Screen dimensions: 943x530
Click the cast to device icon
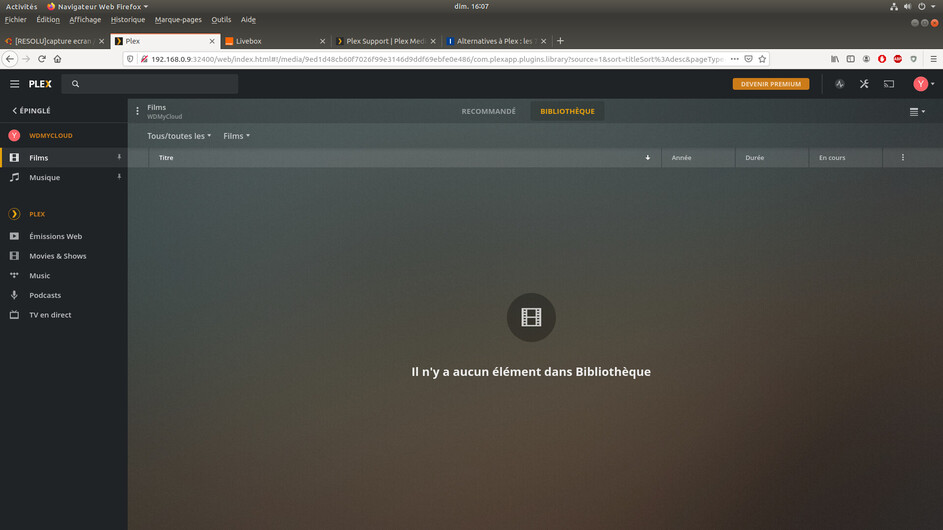(x=889, y=84)
